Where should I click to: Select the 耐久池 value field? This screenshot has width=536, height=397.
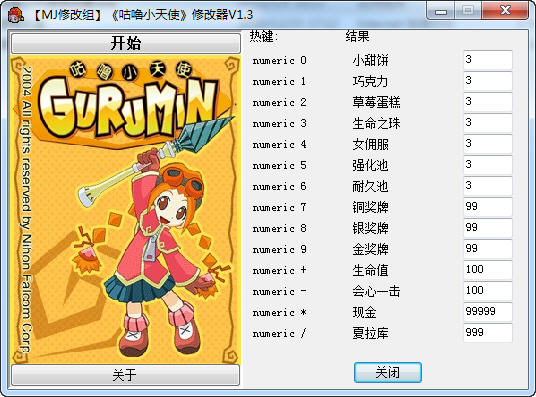point(488,186)
